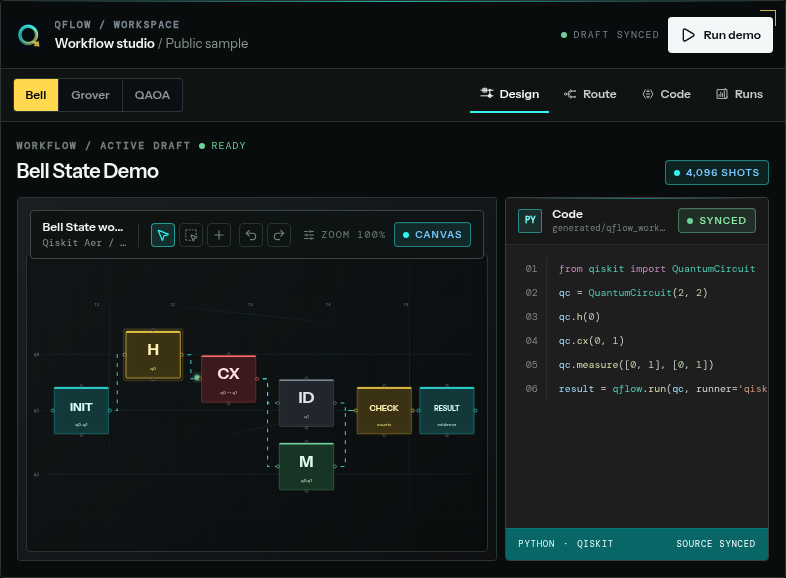Open the Runs tab
The width and height of the screenshot is (786, 578).
739,94
